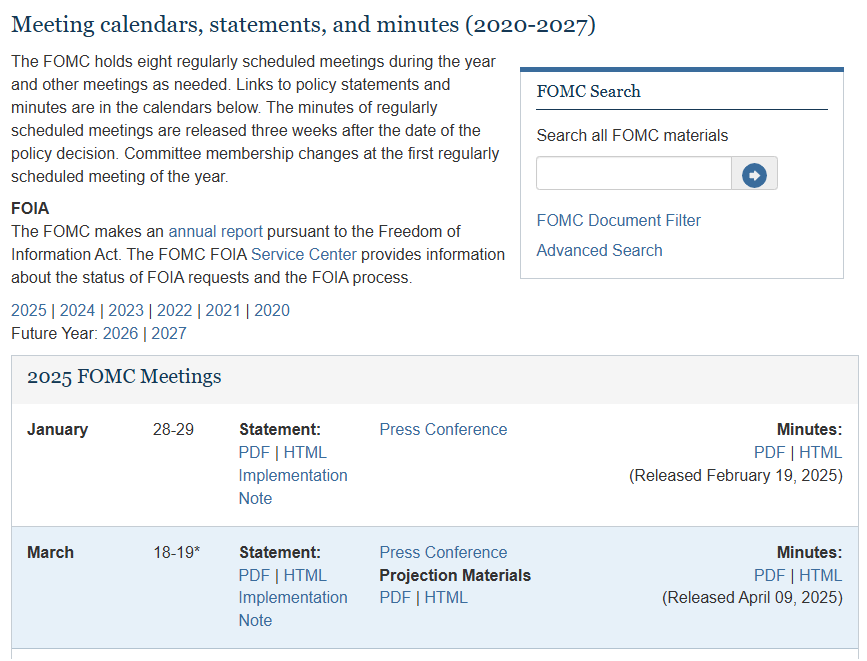The height and width of the screenshot is (661, 867).
Task: Jump to the 2020 year link
Action: click(x=271, y=310)
